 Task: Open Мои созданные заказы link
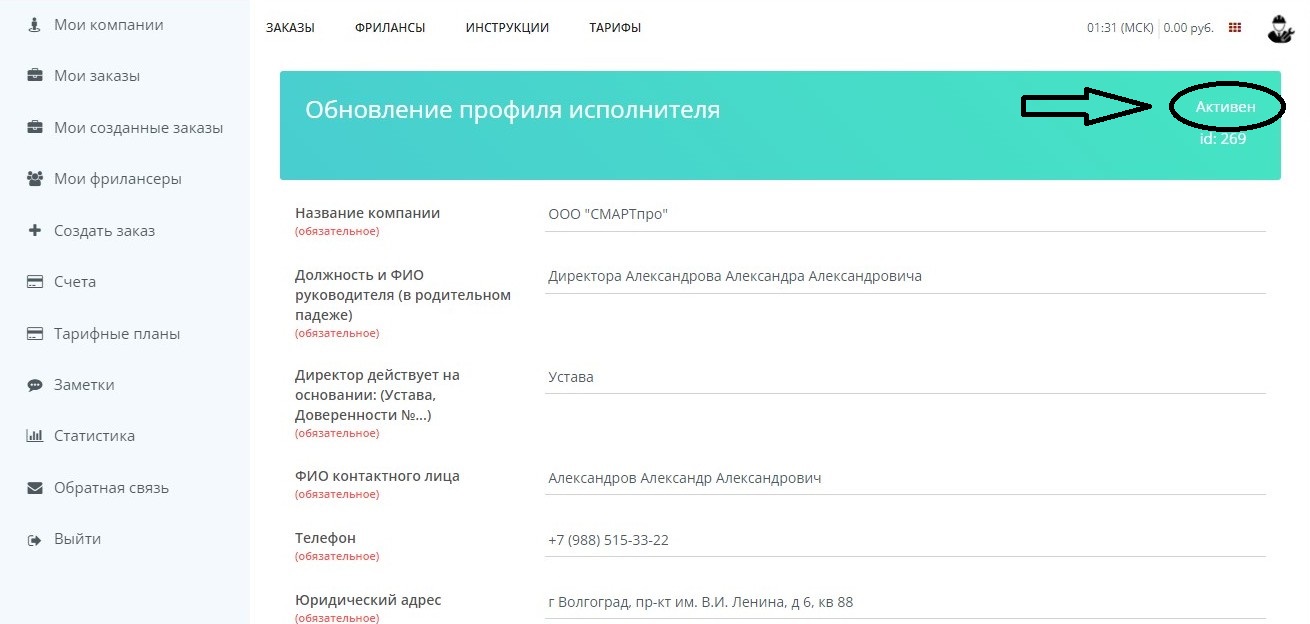(138, 128)
